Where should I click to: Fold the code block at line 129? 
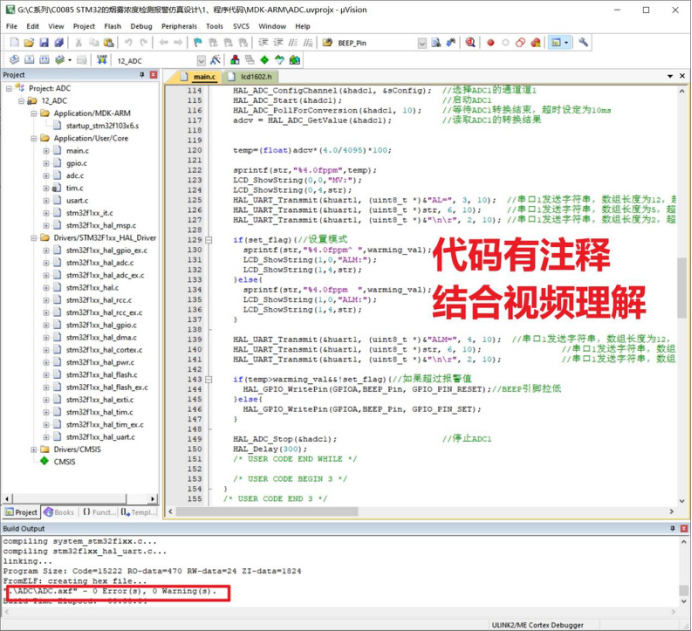click(x=208, y=240)
